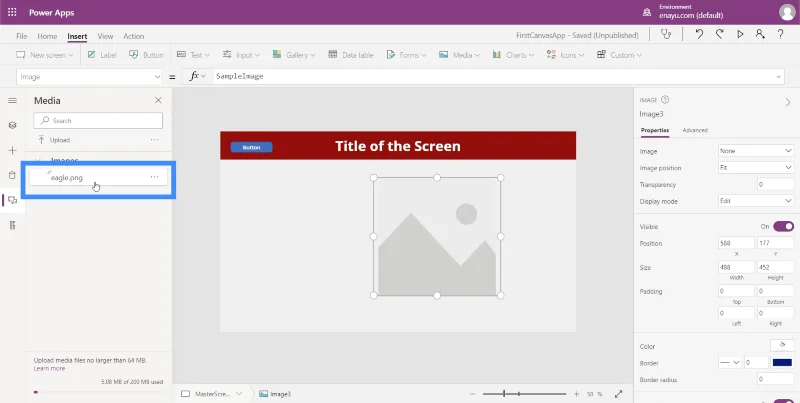The width and height of the screenshot is (800, 403).
Task: Open more options for eagle.png
Action: coord(155,177)
